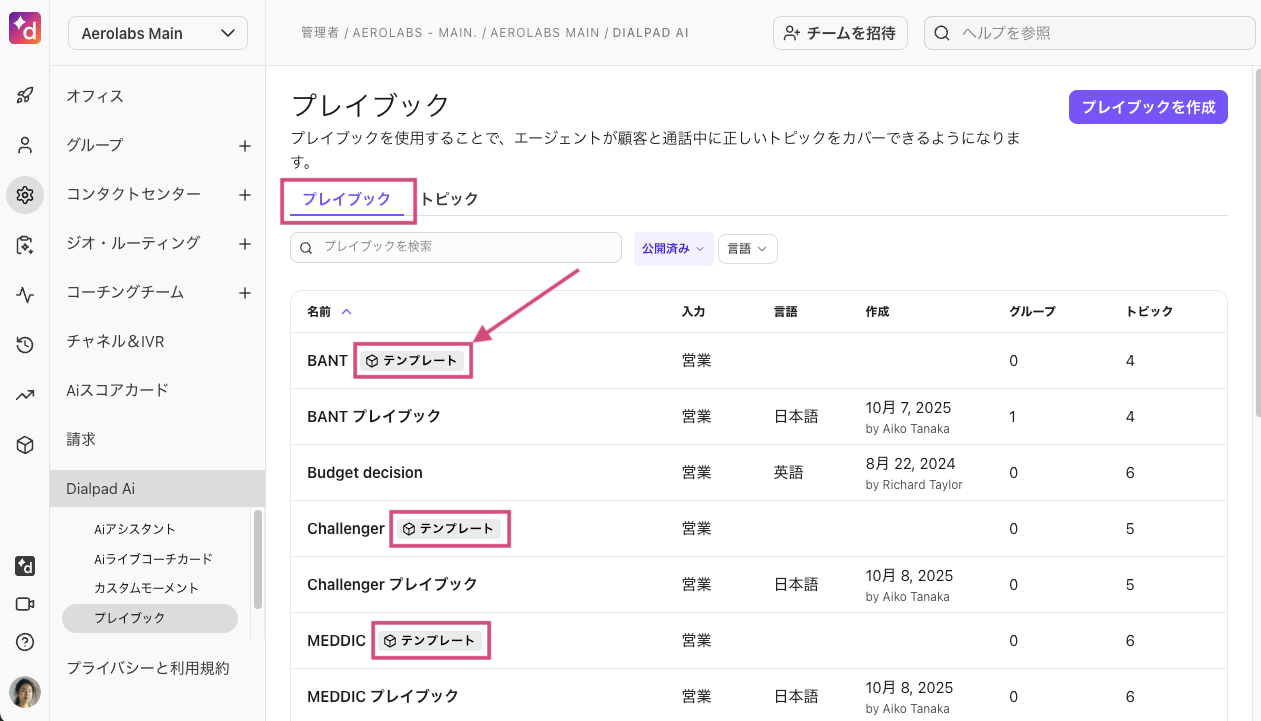Open the 言語 filter dropdown
This screenshot has width=1261, height=721.
747,249
